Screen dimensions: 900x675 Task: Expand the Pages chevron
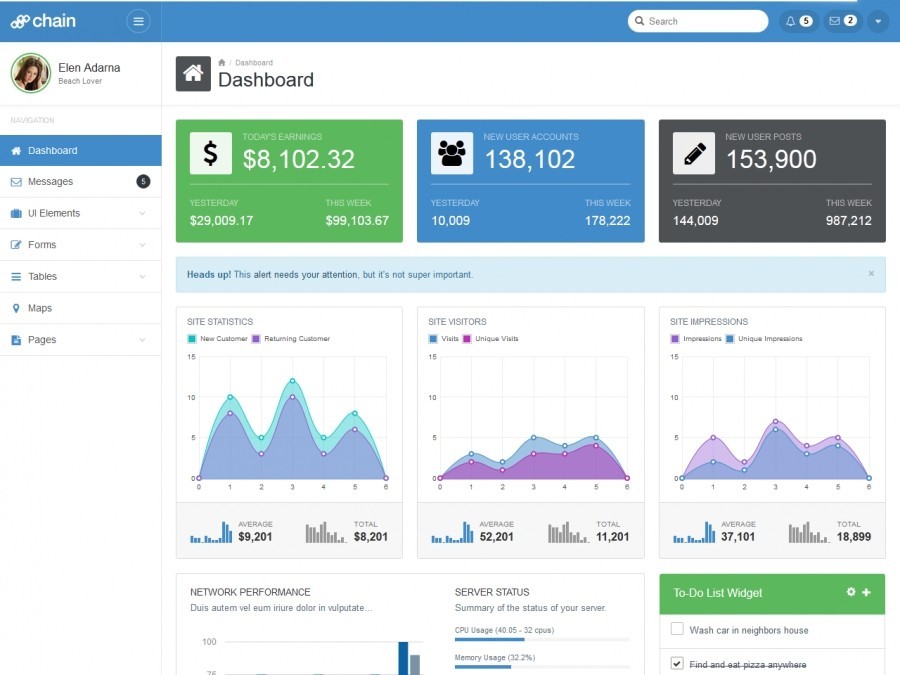[142, 339]
